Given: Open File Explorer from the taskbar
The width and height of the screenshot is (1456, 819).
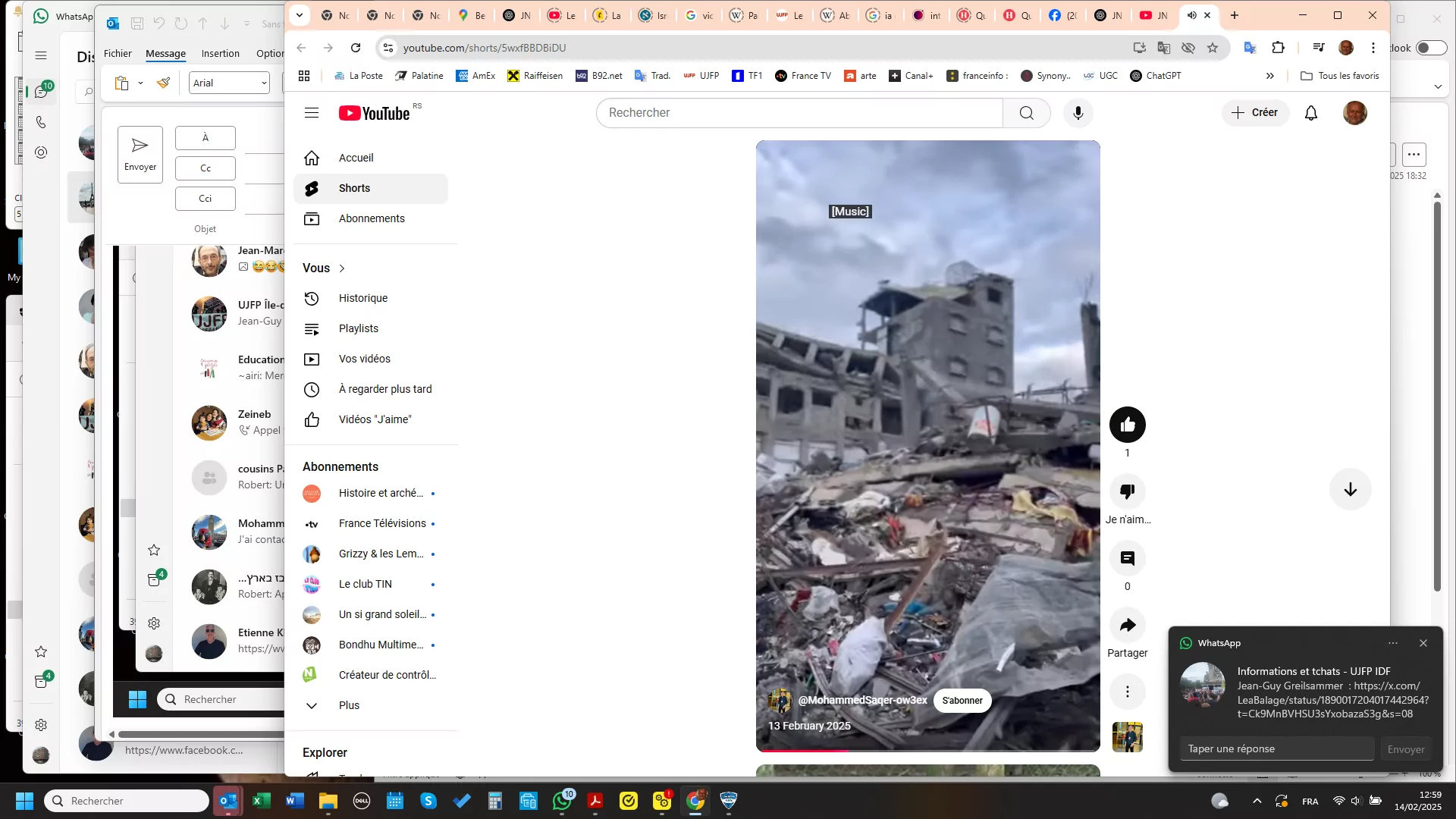Looking at the screenshot, I should [328, 801].
